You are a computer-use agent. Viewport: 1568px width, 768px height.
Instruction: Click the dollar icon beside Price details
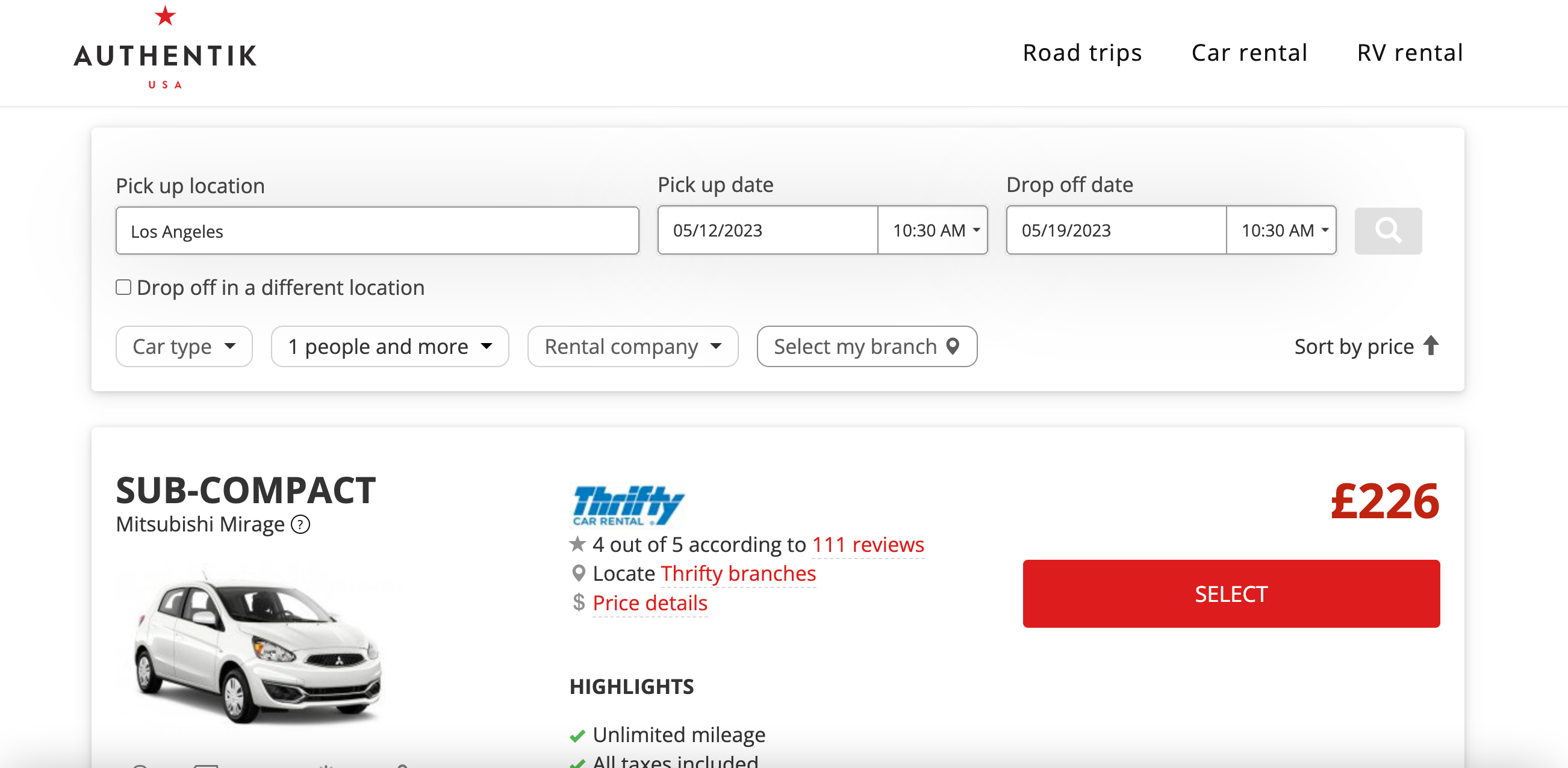tap(577, 604)
